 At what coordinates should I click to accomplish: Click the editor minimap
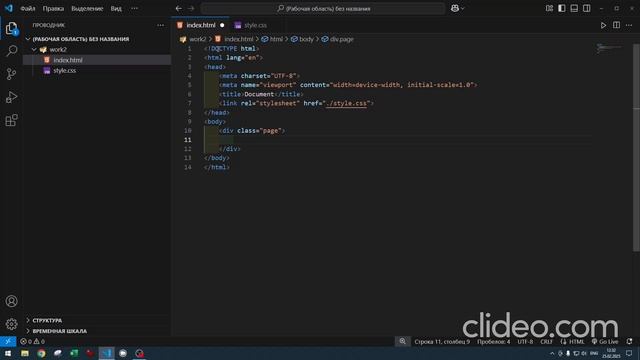[610, 49]
